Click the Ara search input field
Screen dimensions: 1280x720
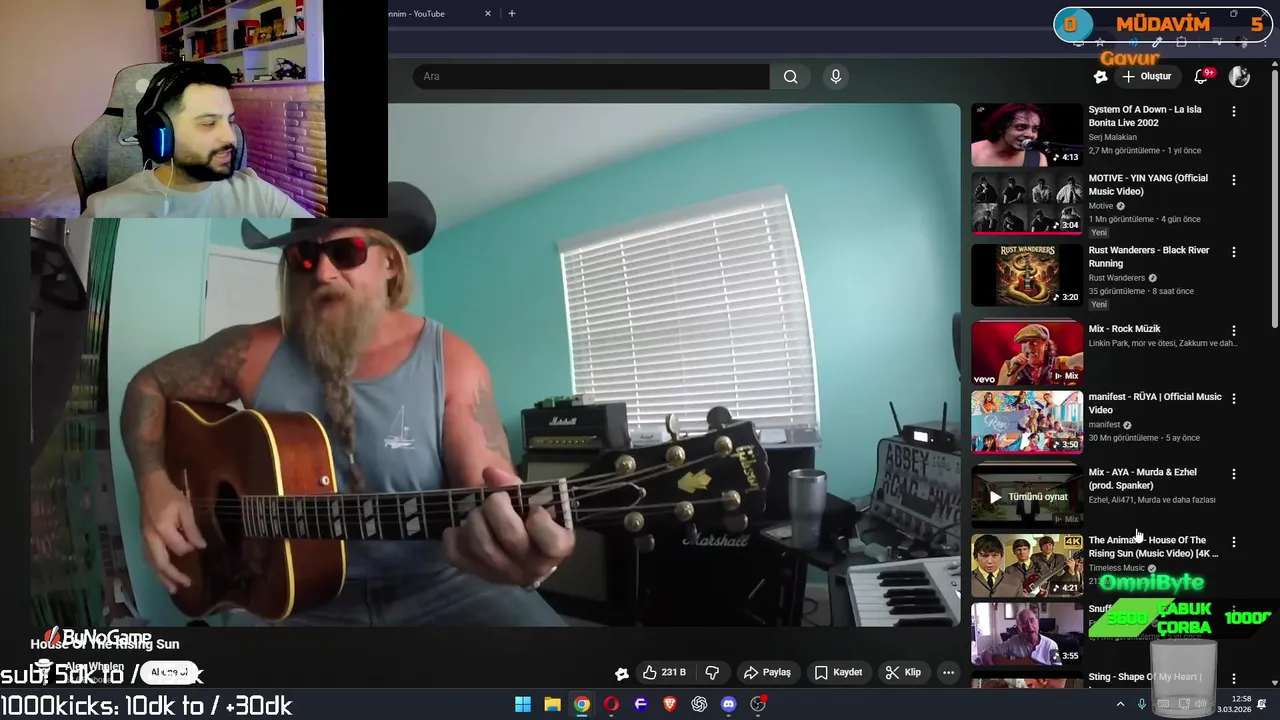pos(591,76)
